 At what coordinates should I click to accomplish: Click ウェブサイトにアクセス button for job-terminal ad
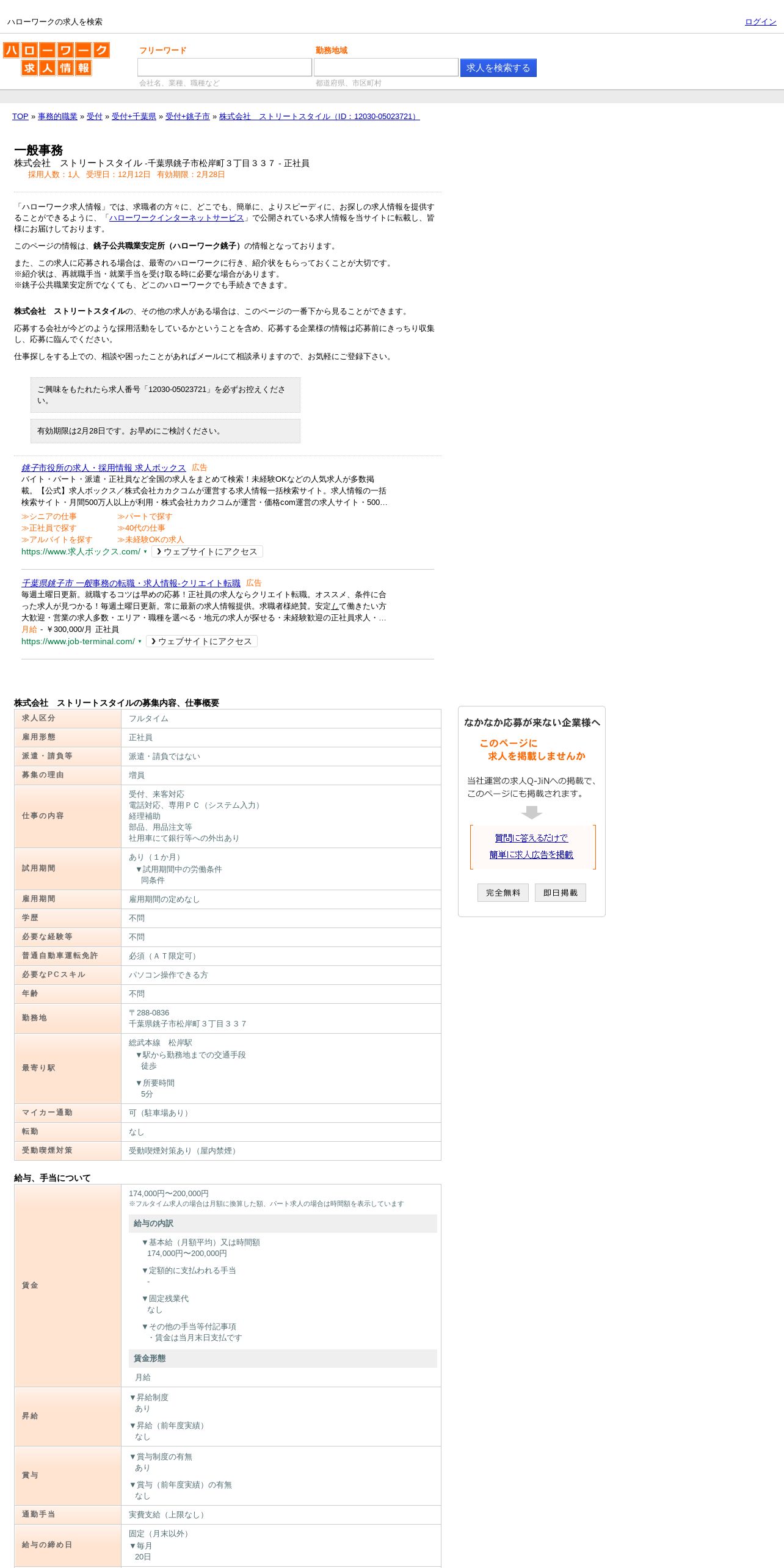(x=202, y=641)
